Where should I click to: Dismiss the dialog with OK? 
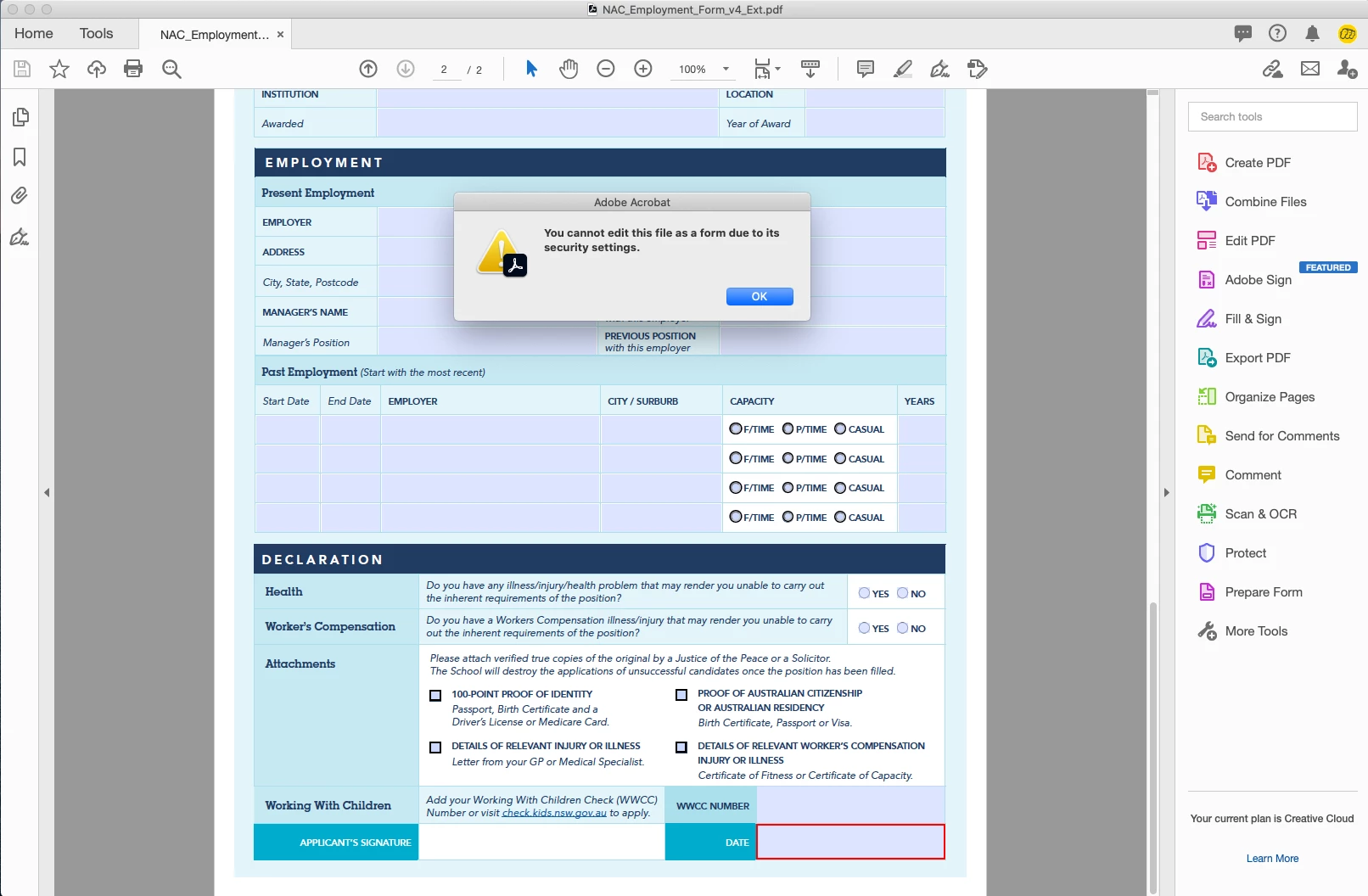point(760,296)
